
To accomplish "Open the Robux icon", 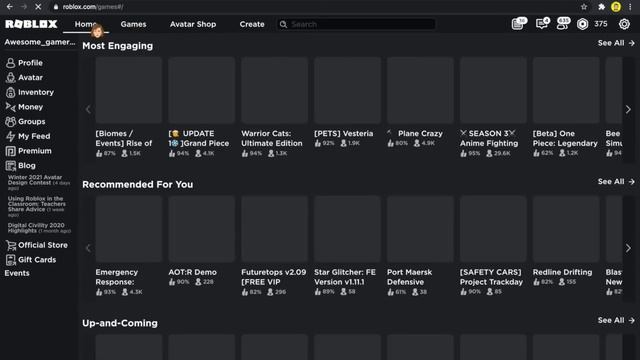I will click(582, 24).
